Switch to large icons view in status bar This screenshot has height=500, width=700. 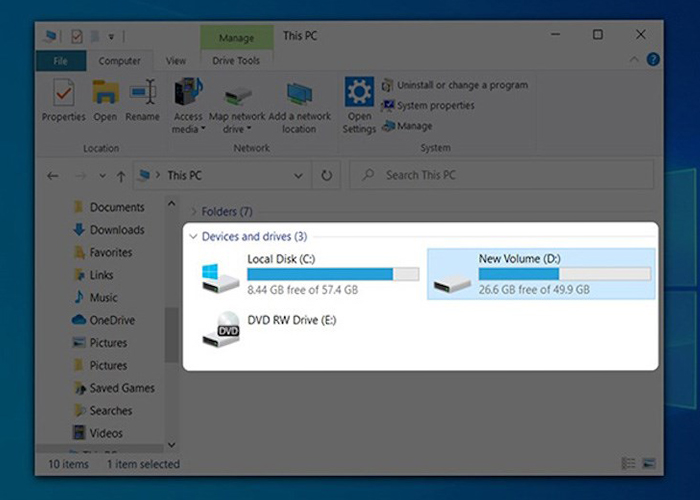[x=649, y=464]
